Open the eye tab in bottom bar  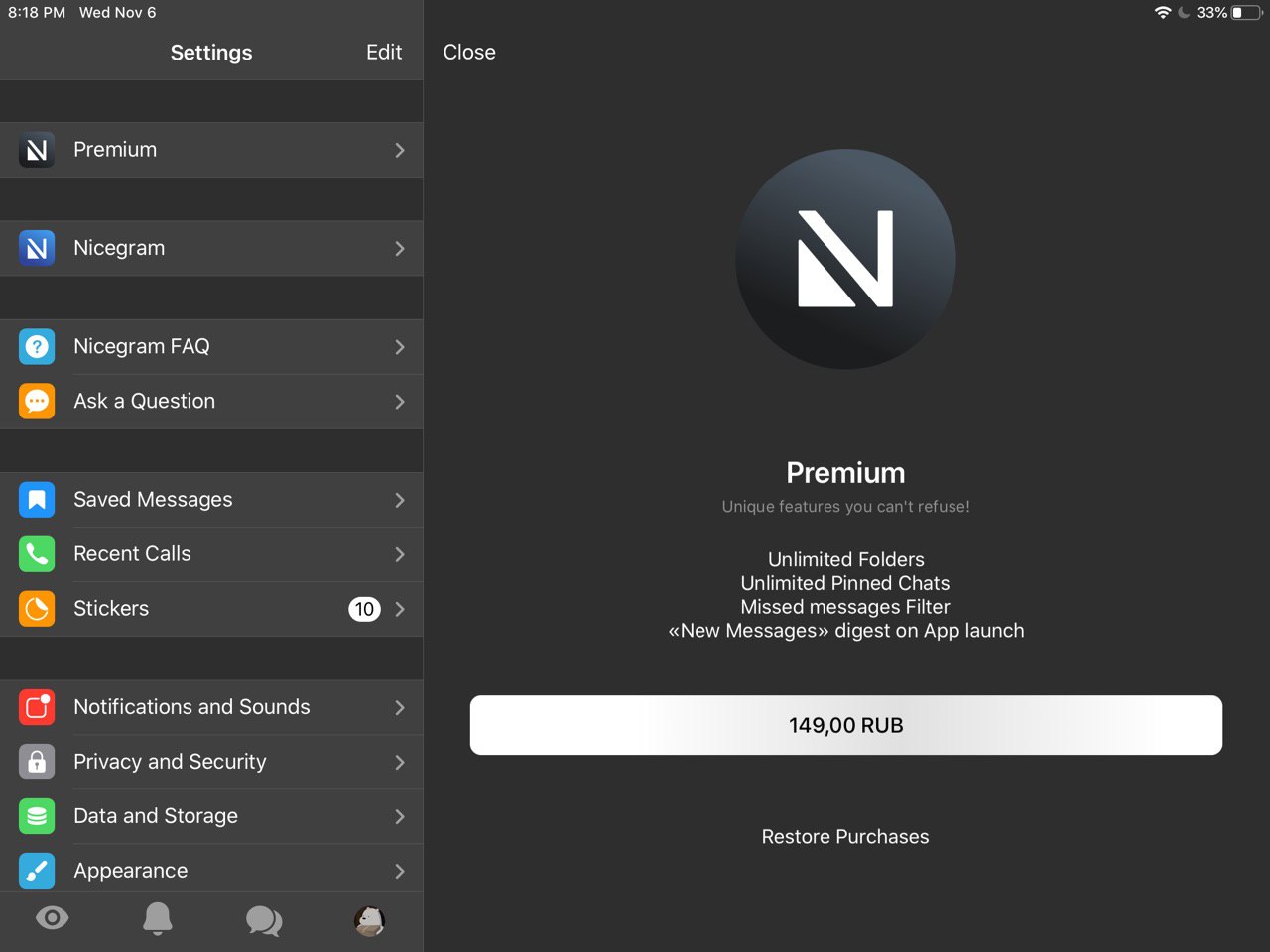click(53, 918)
